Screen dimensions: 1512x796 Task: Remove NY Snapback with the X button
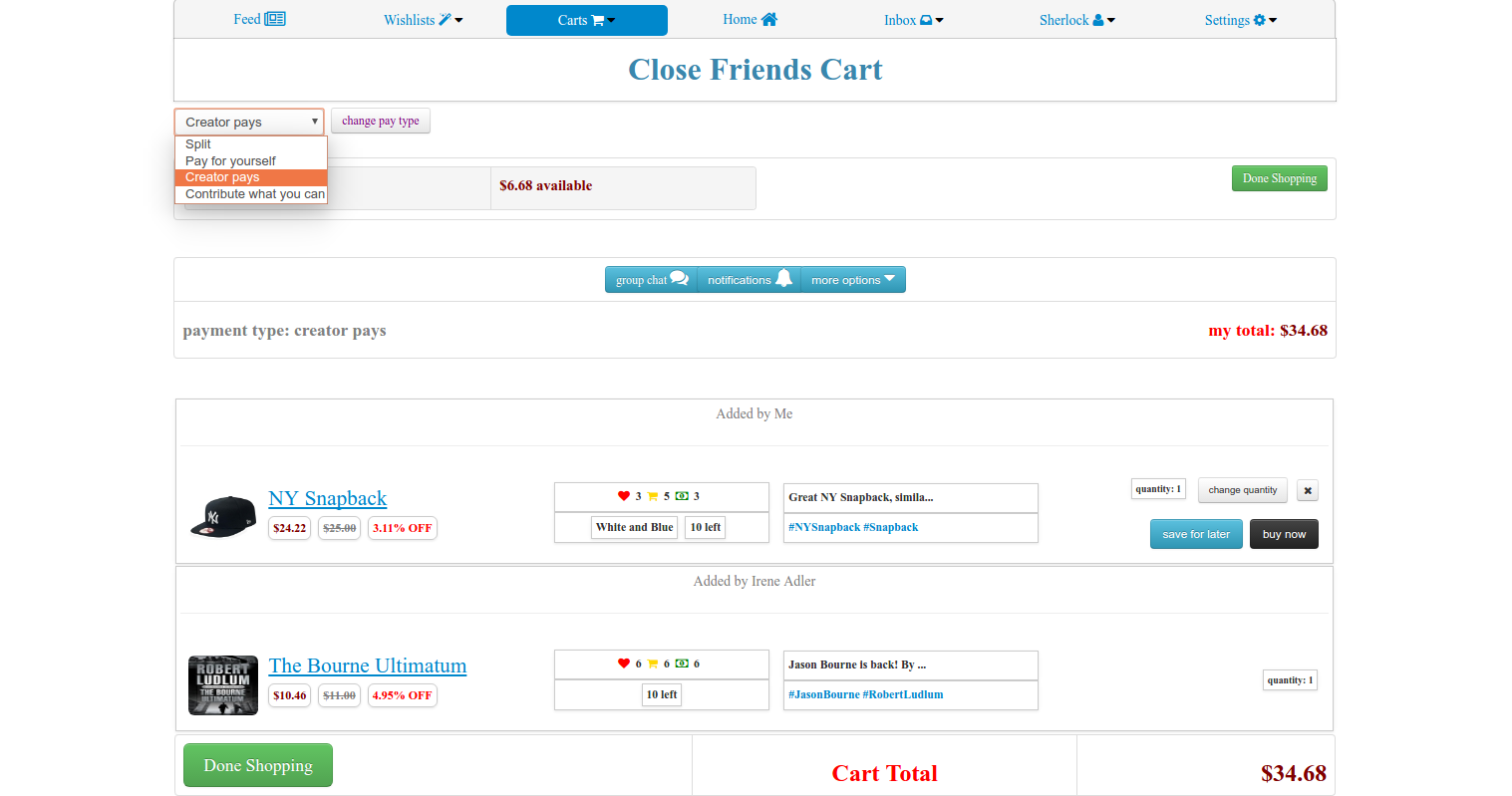point(1308,490)
